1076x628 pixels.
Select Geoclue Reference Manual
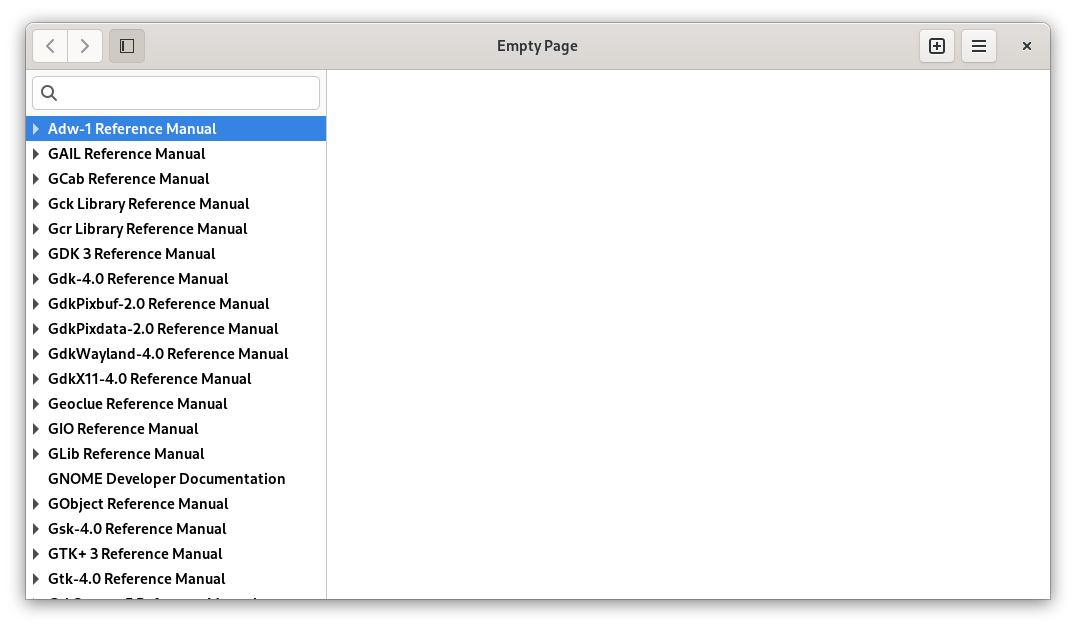click(137, 404)
